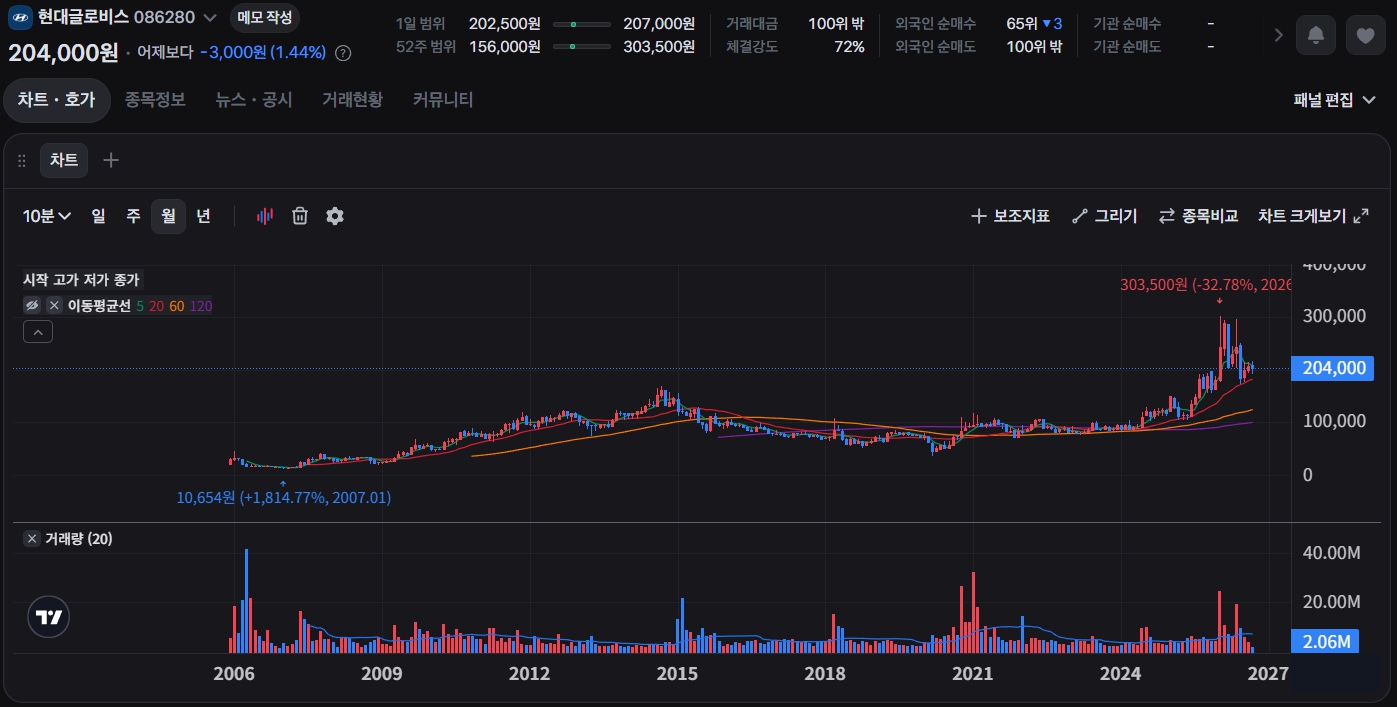Click the 1일 범위 range bar
The width and height of the screenshot is (1397, 707).
[x=582, y=24]
